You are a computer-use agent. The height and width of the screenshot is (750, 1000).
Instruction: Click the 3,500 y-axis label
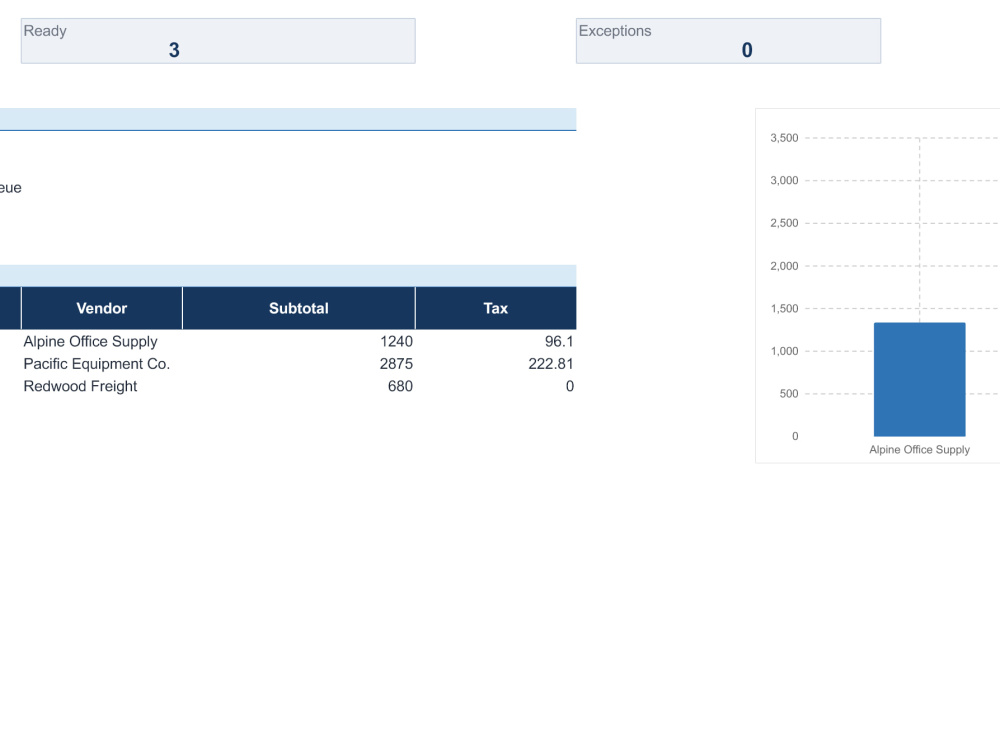784,138
